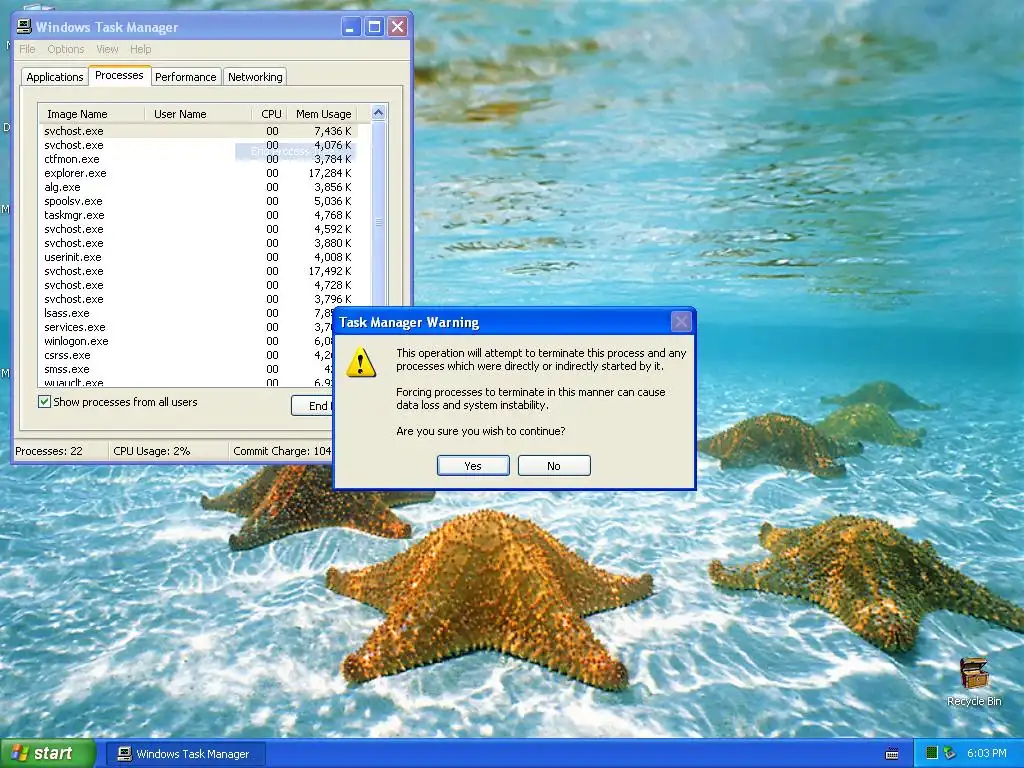This screenshot has width=1024, height=768.
Task: Select the ctfmon.exe process
Action: coord(198,159)
